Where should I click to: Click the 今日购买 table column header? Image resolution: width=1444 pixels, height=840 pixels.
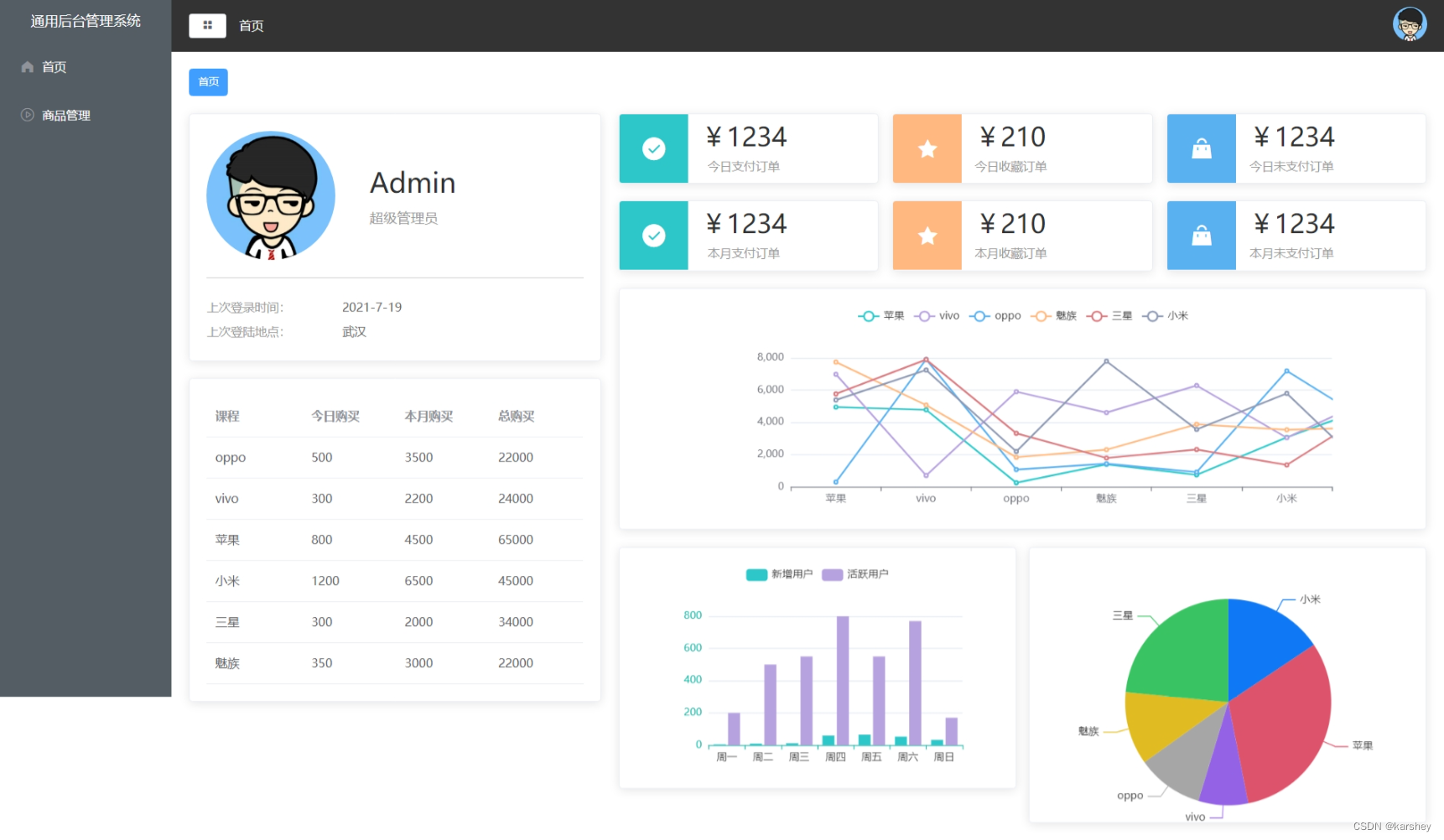335,416
